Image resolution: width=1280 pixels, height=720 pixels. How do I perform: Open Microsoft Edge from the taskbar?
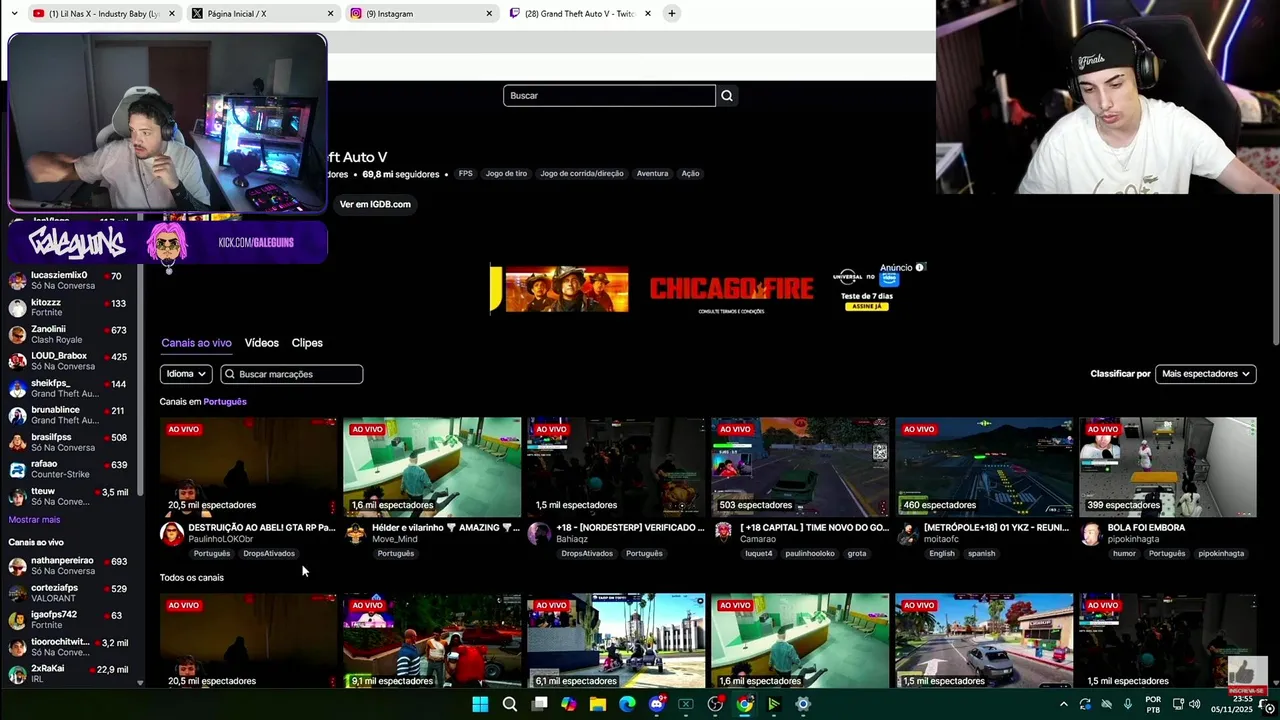627,704
